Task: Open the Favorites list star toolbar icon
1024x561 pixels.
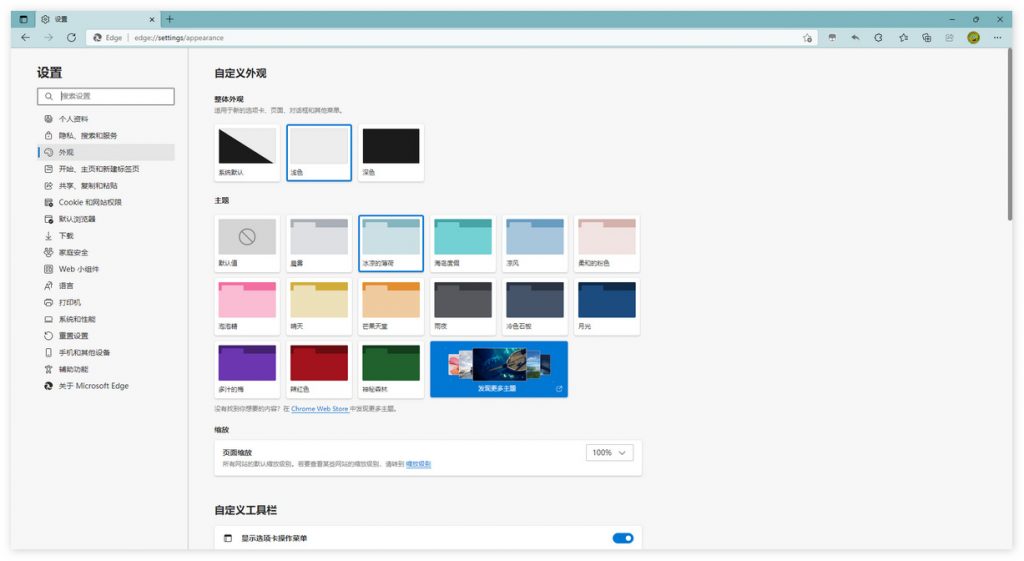Action: point(903,38)
